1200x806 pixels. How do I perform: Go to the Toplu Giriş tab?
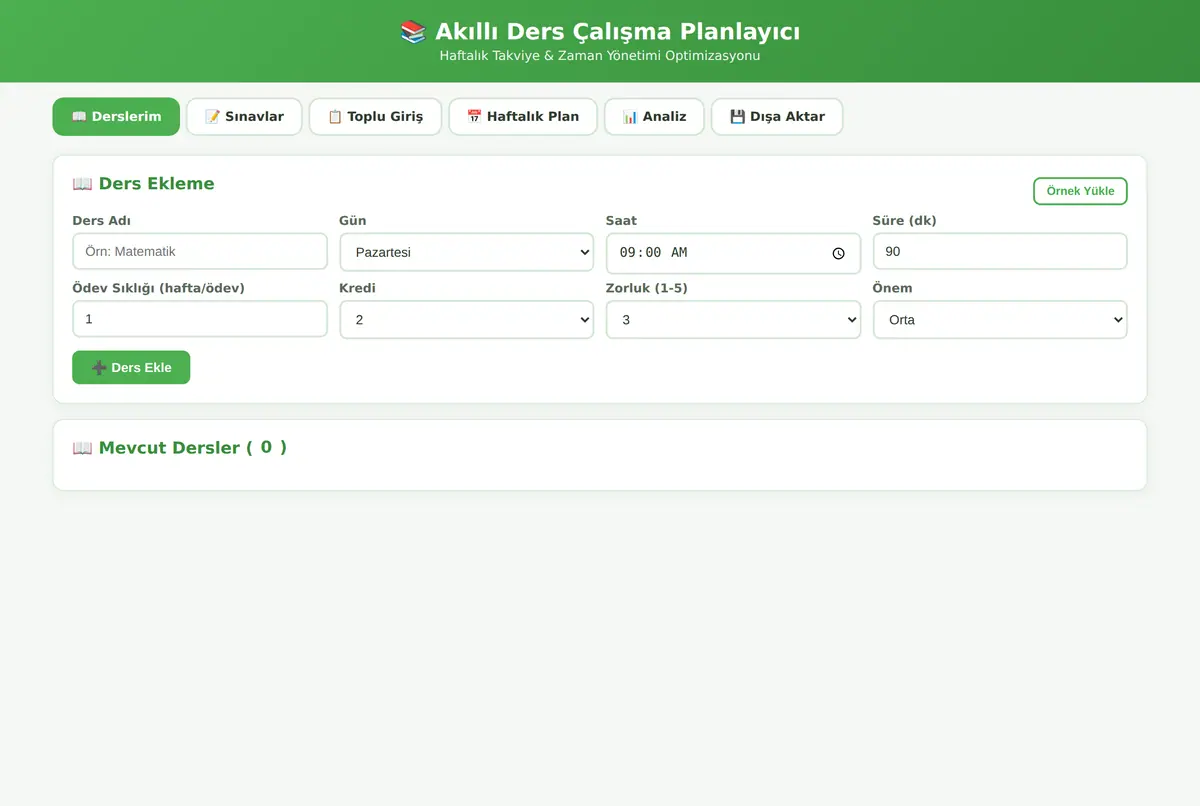pos(375,116)
